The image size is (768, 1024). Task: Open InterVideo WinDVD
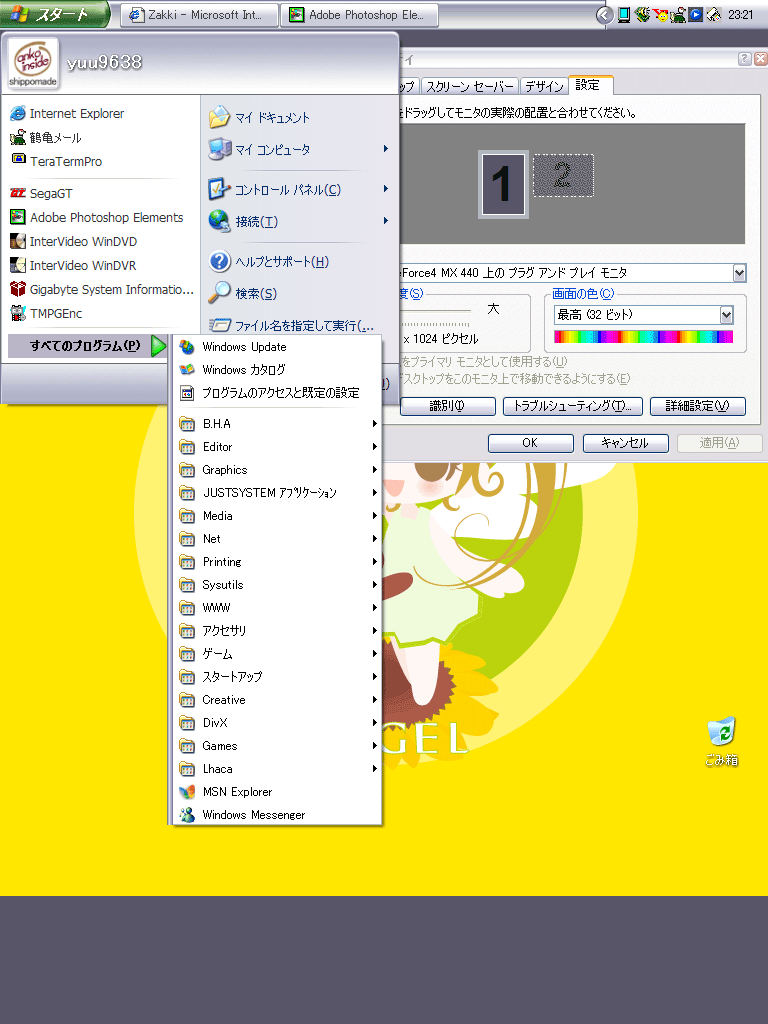coord(82,241)
